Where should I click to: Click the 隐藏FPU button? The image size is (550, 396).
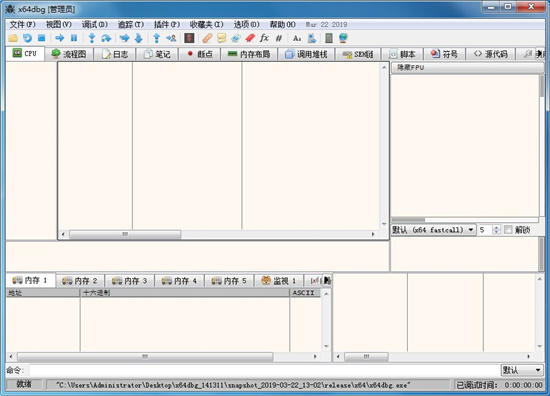(467, 68)
